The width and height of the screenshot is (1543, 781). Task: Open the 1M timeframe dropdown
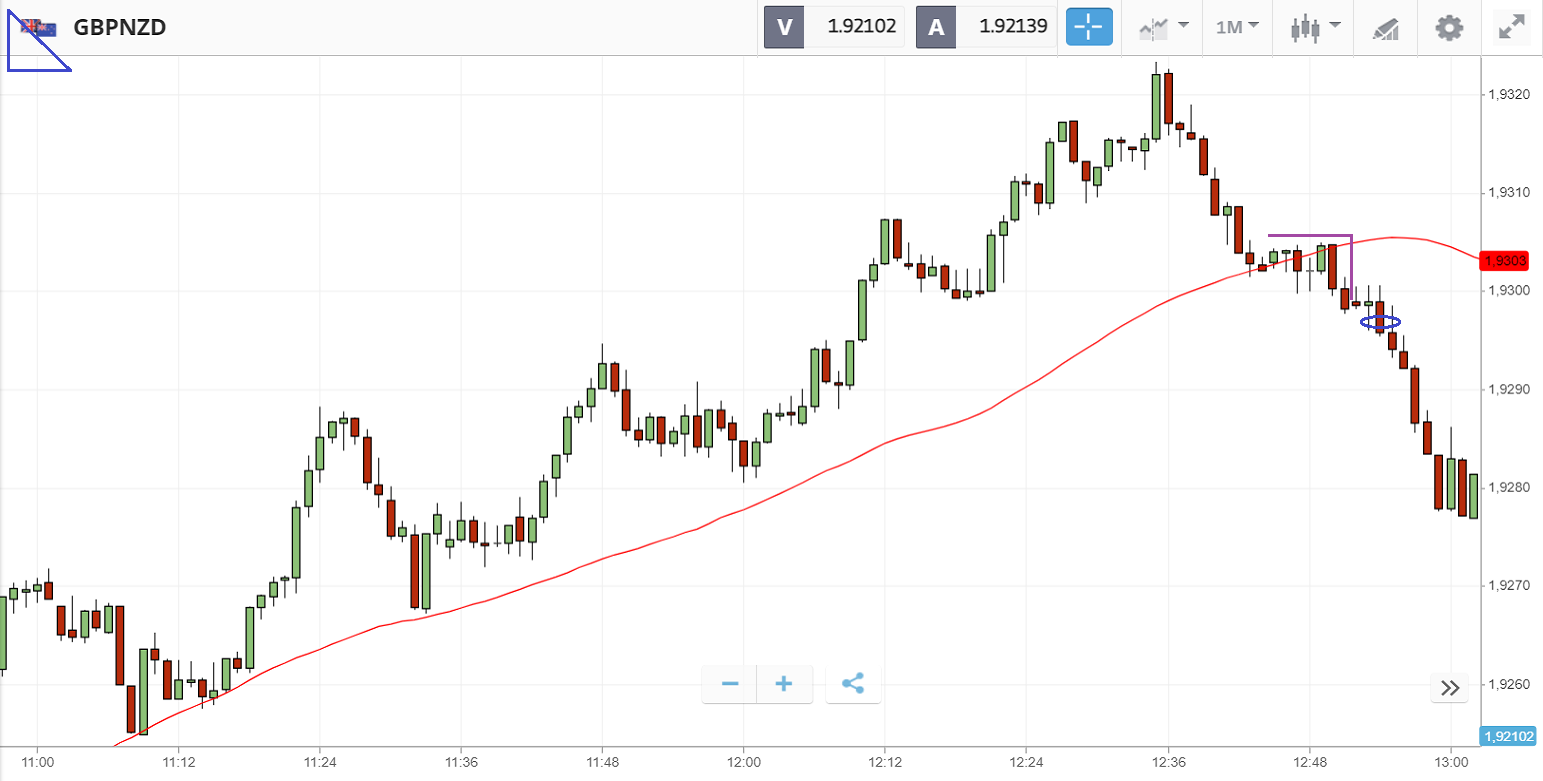click(x=1237, y=27)
